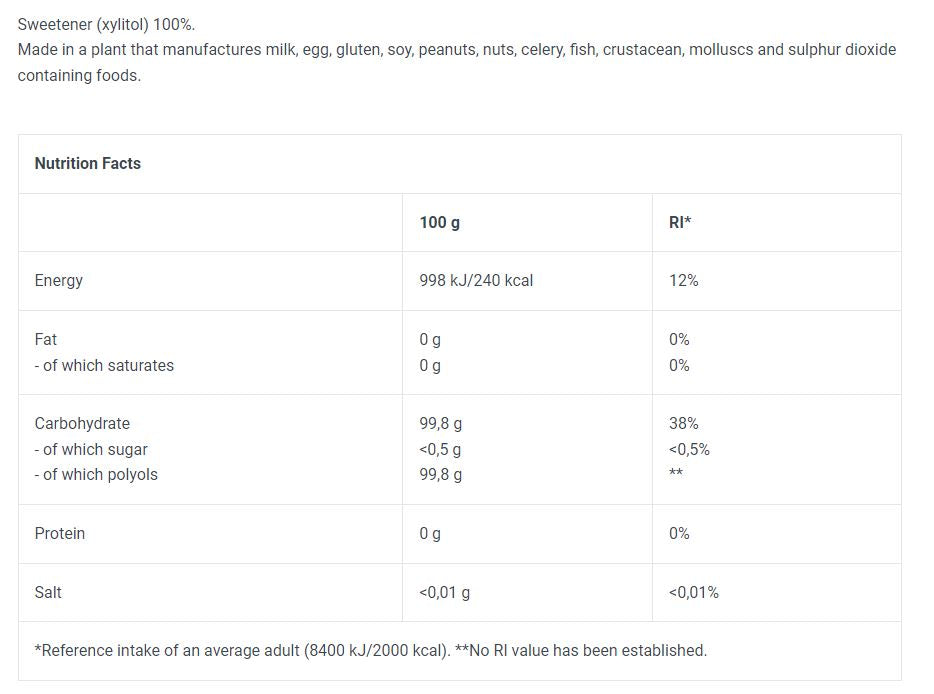Click the 998 kJ/240 kcal energy value

tap(476, 280)
